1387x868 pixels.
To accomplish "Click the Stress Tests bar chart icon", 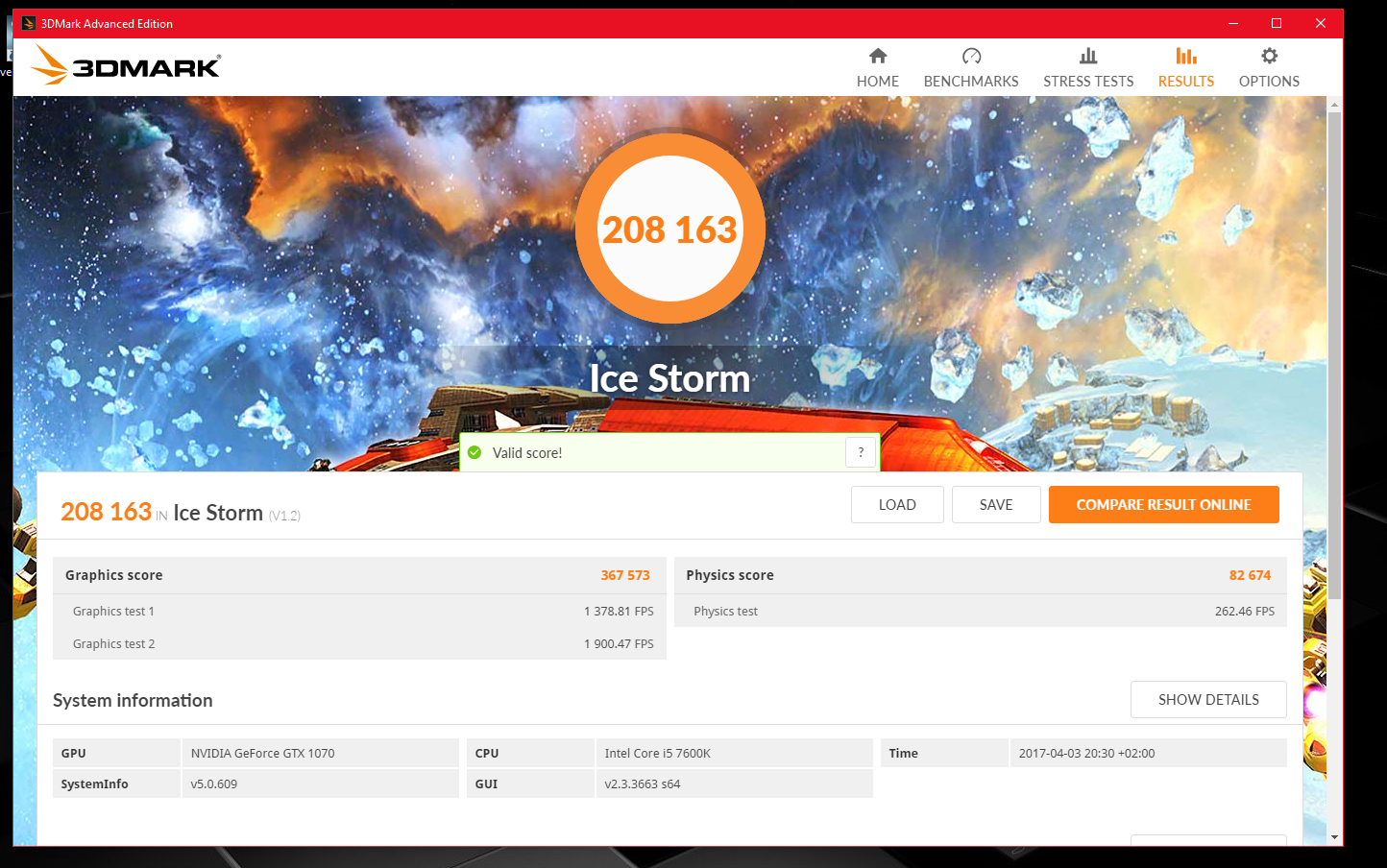I will [x=1088, y=56].
